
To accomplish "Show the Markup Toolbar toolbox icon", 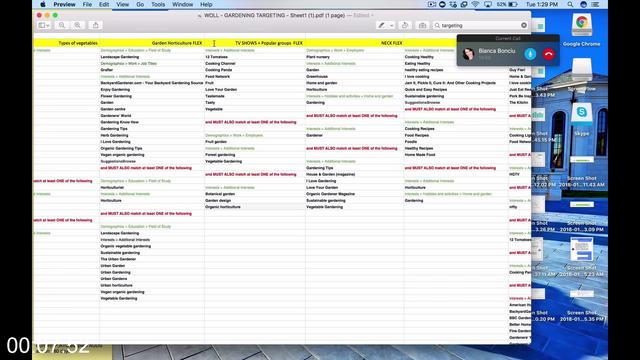I will [422, 25].
